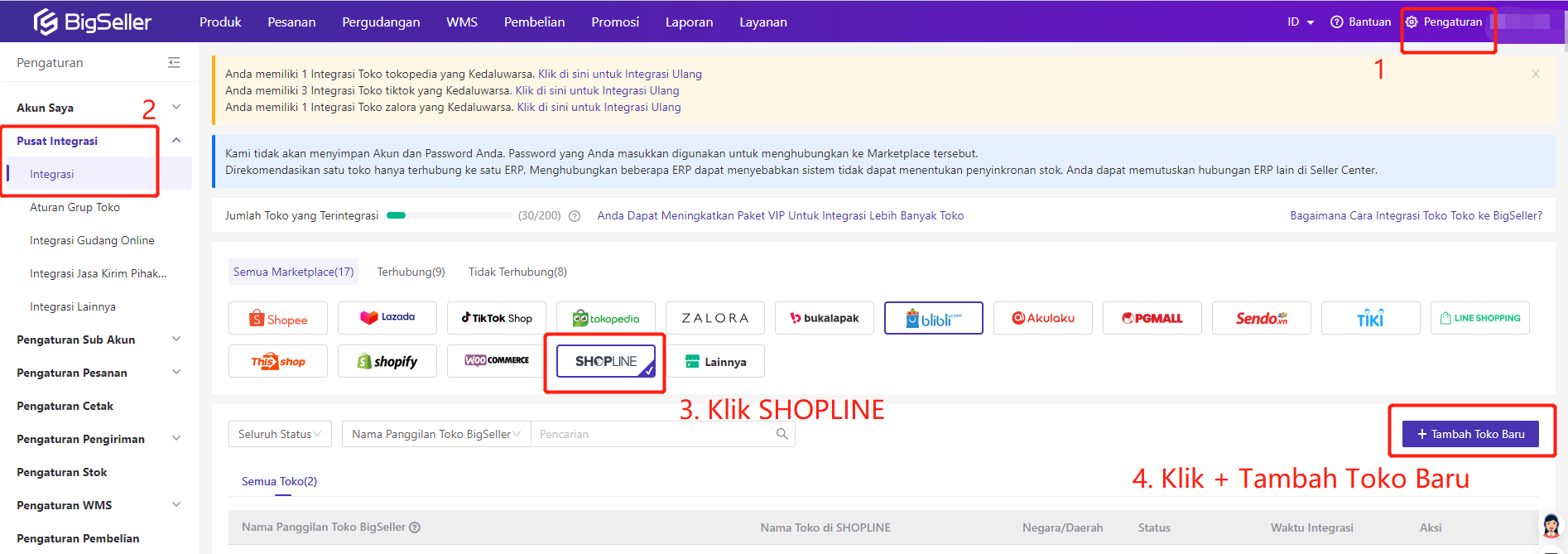Select the SHOPLINE marketplace tile

(606, 362)
